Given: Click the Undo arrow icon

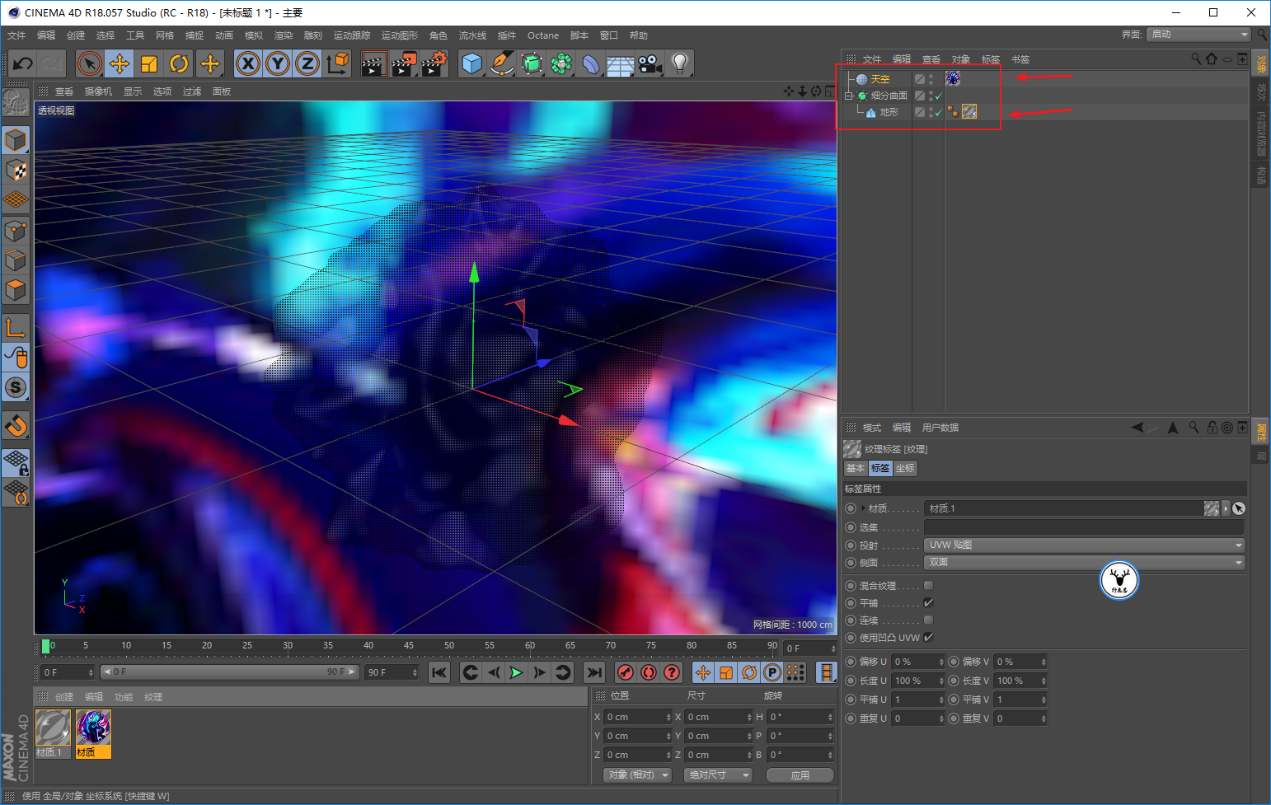Looking at the screenshot, I should [x=22, y=64].
